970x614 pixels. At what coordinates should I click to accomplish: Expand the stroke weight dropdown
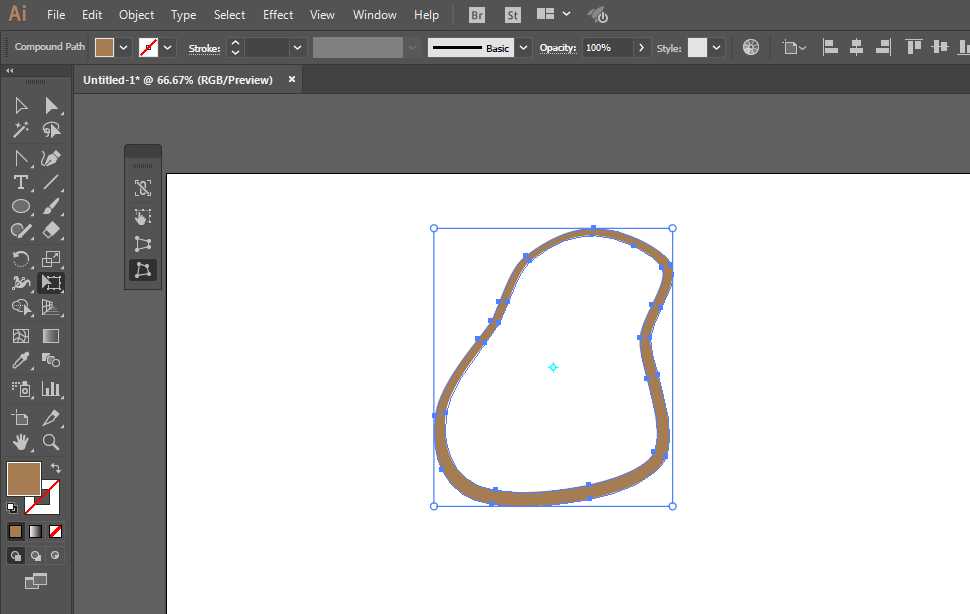297,48
